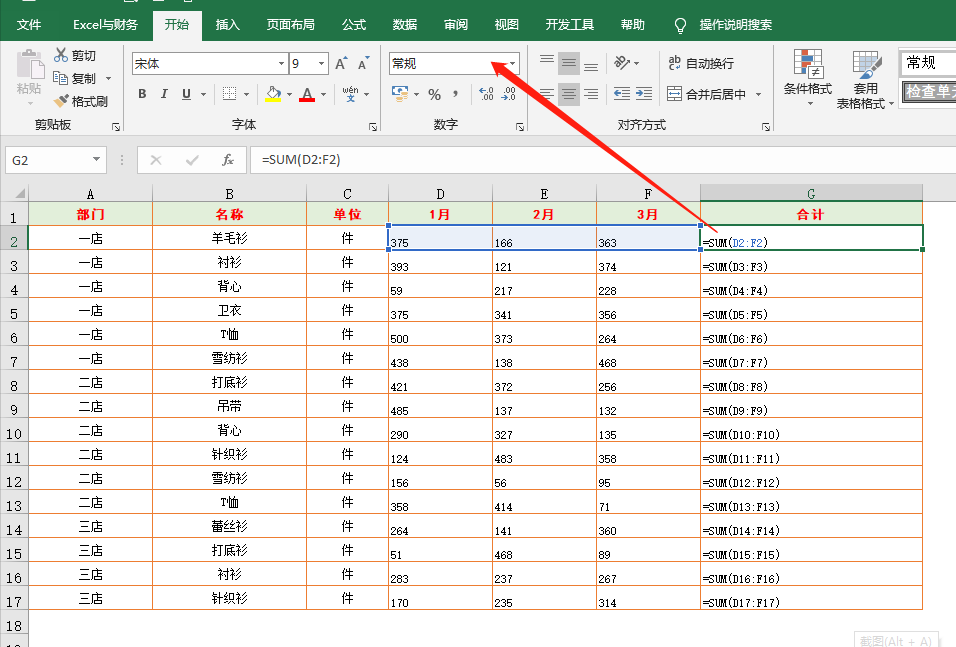The image size is (956, 647).
Task: Toggle bold formatting on selected cell
Action: [x=141, y=94]
